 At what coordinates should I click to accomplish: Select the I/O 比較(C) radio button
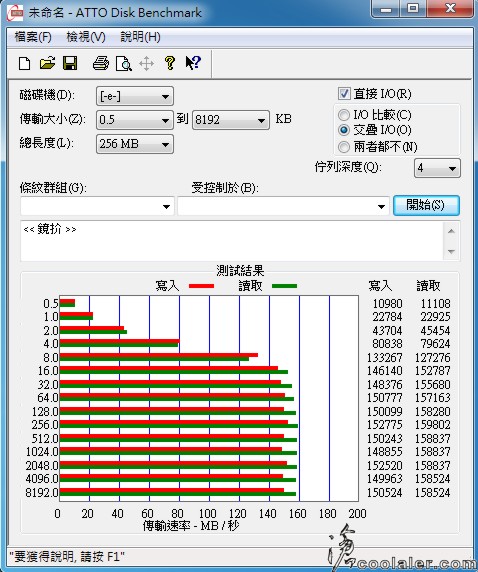[x=344, y=115]
